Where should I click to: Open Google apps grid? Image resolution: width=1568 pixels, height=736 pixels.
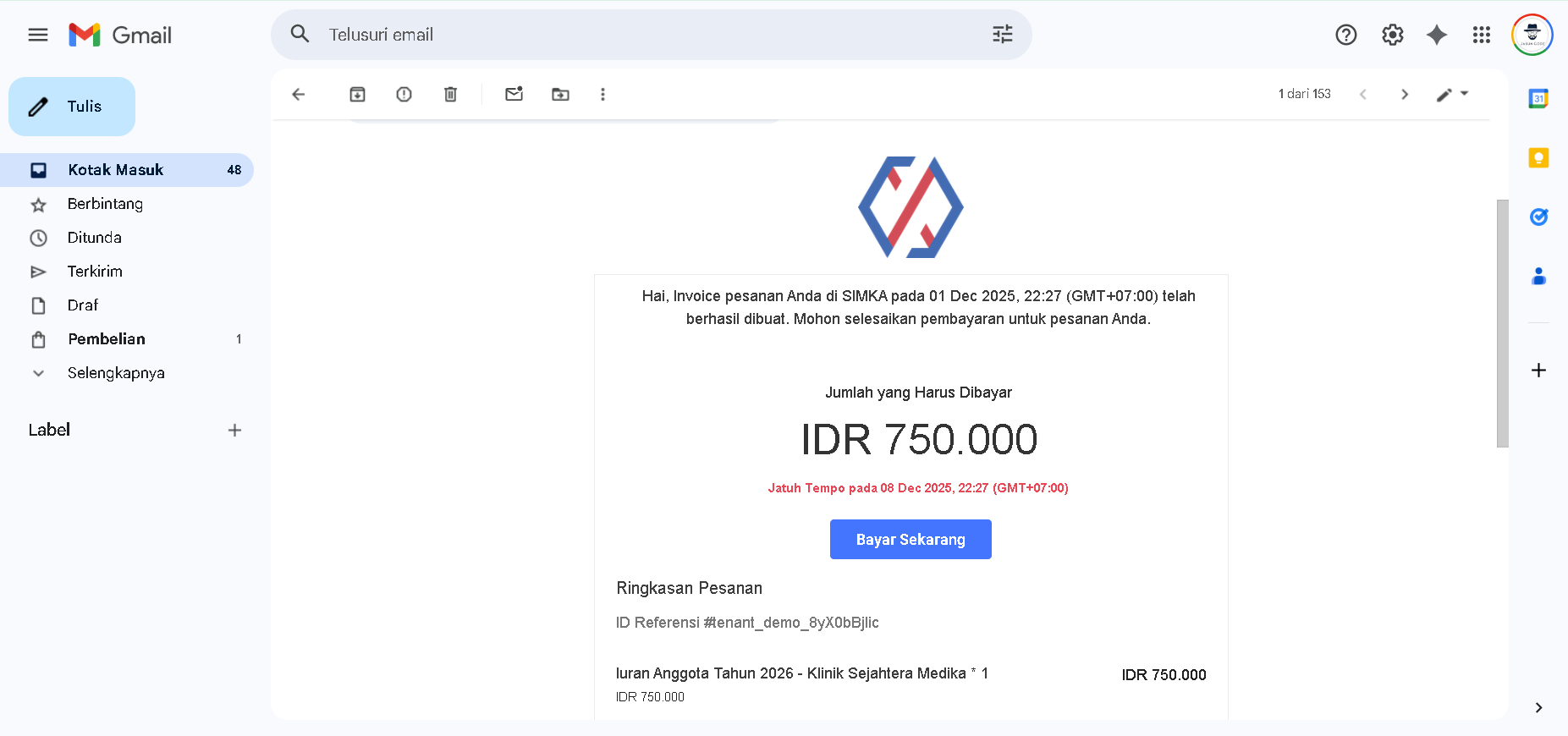(1481, 35)
